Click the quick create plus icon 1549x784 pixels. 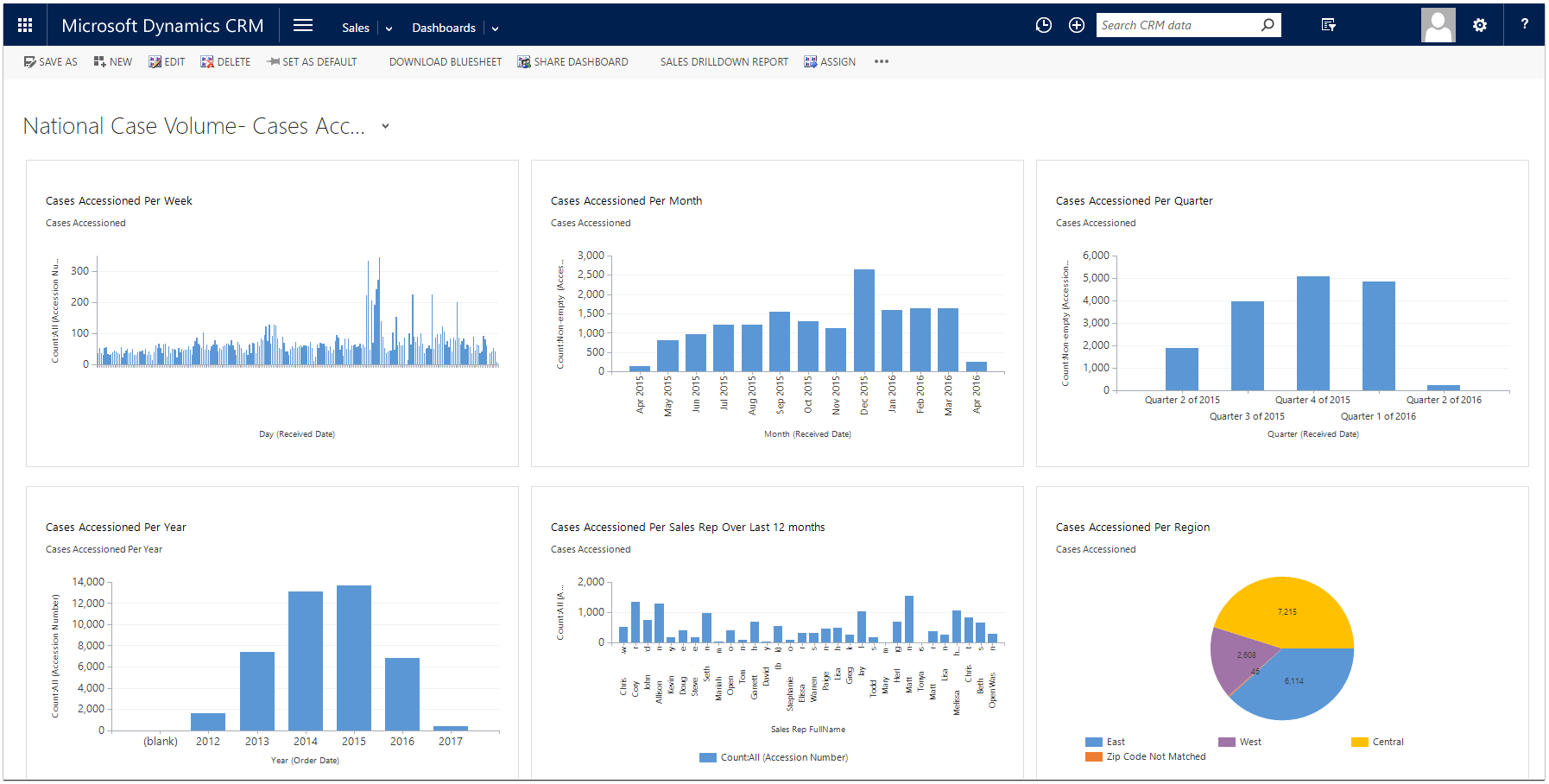point(1077,25)
